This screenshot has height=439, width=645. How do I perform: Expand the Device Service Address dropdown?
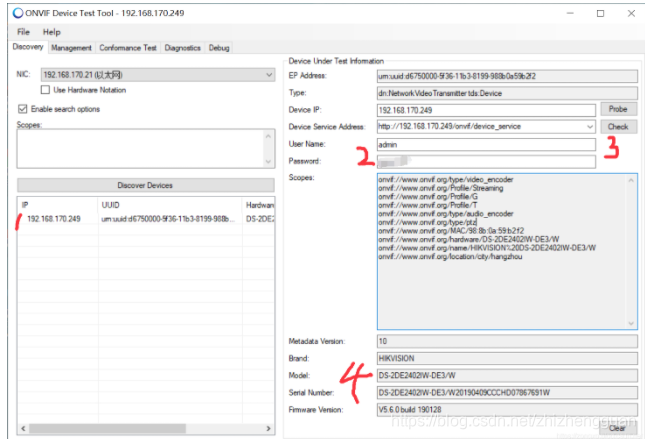point(590,127)
